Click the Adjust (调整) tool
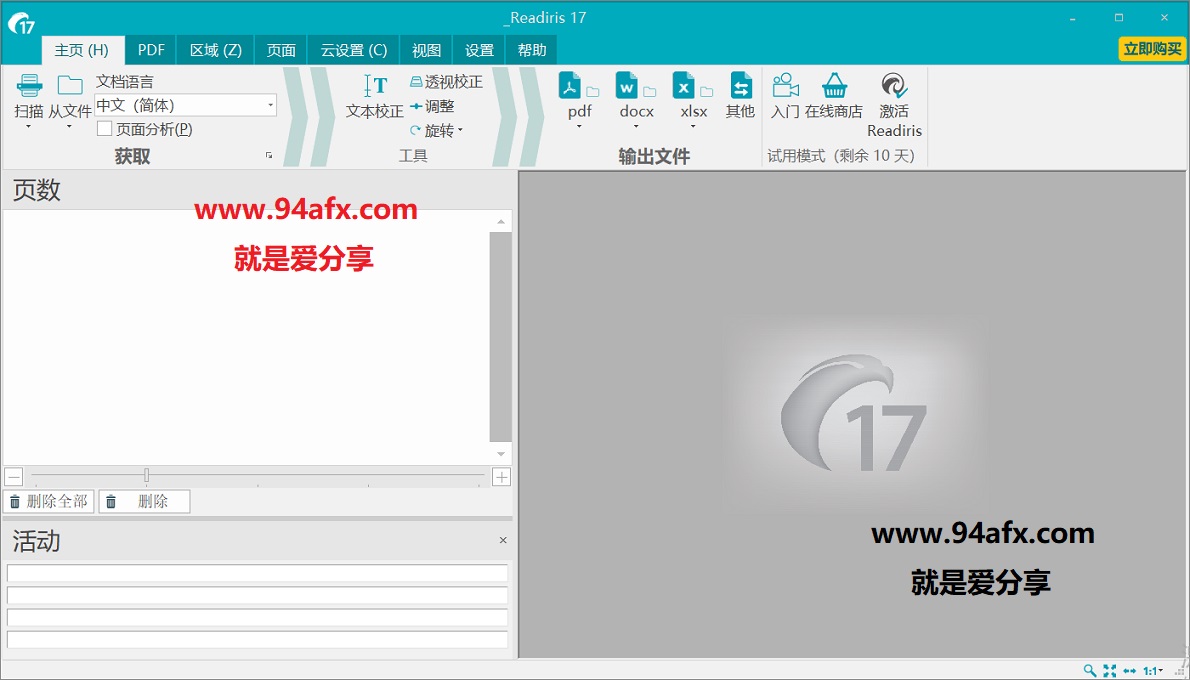The height and width of the screenshot is (680, 1190). click(432, 106)
